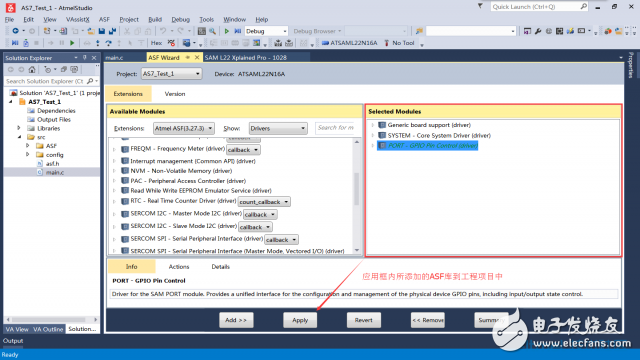640x360 pixels.
Task: Open the VAssistX menu
Action: [78, 19]
